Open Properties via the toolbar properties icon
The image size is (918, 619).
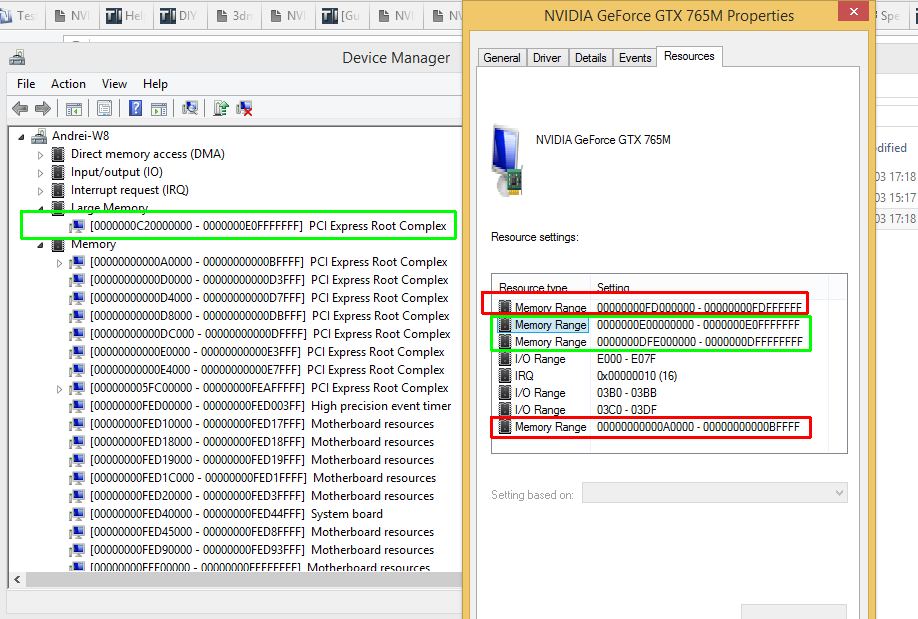(x=105, y=108)
